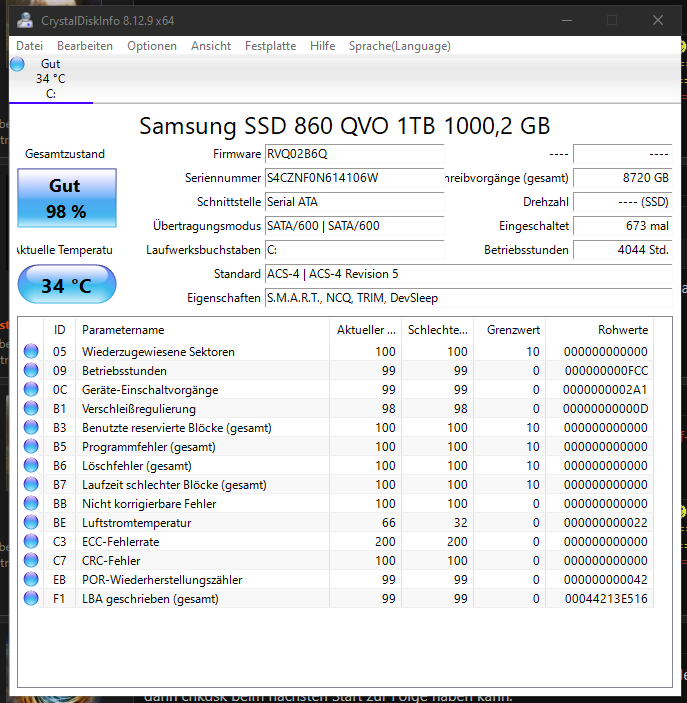The image size is (687, 703).
Task: Click the Standard field ACS-4 Revision 5
Action: coord(469,274)
